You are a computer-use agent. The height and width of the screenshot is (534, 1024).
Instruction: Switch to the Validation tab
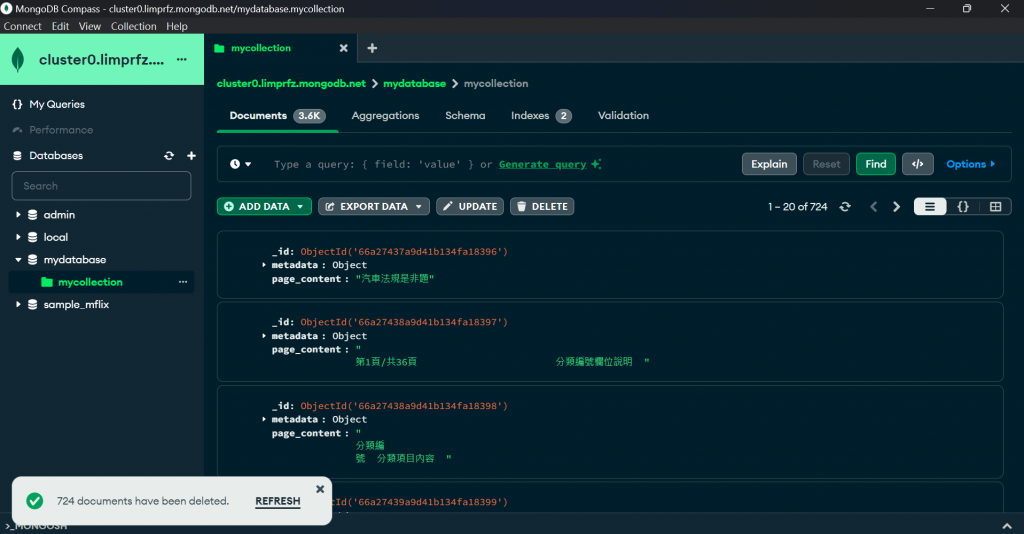click(623, 116)
